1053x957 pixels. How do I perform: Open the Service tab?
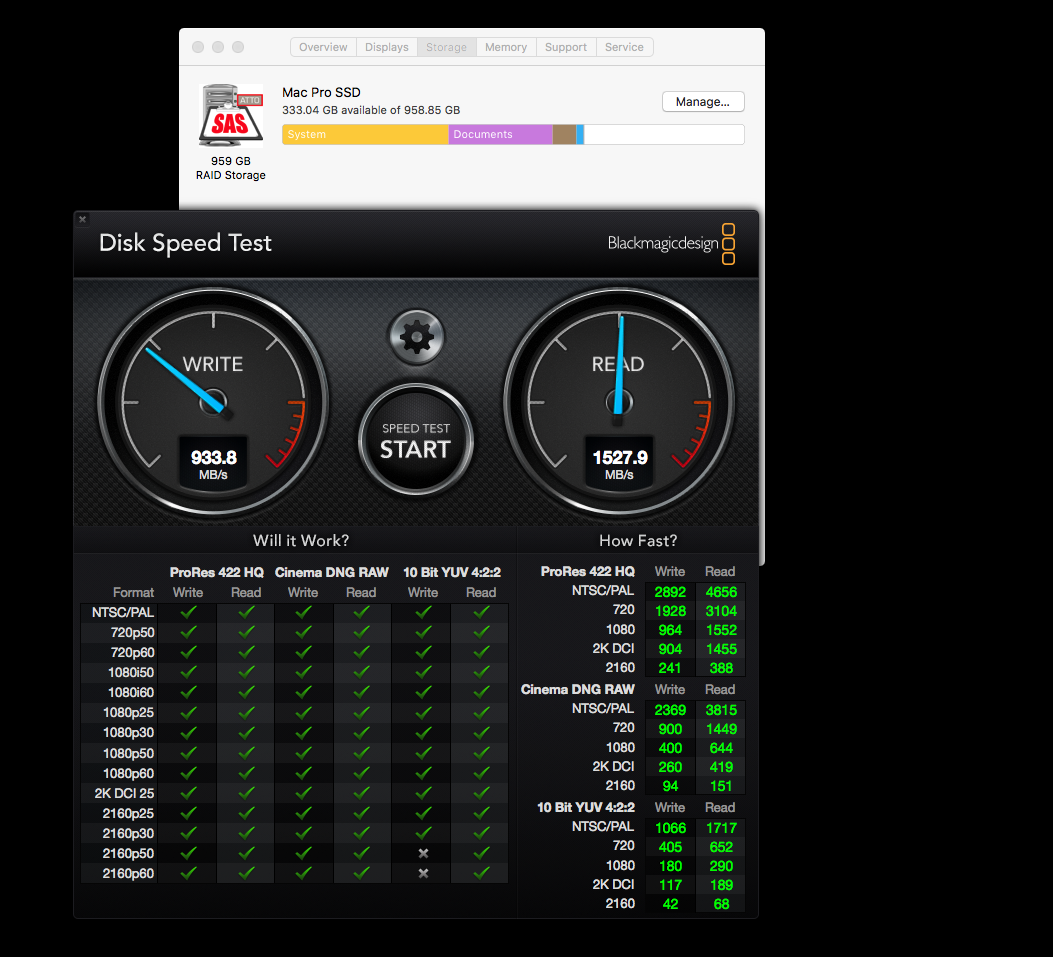tap(624, 47)
